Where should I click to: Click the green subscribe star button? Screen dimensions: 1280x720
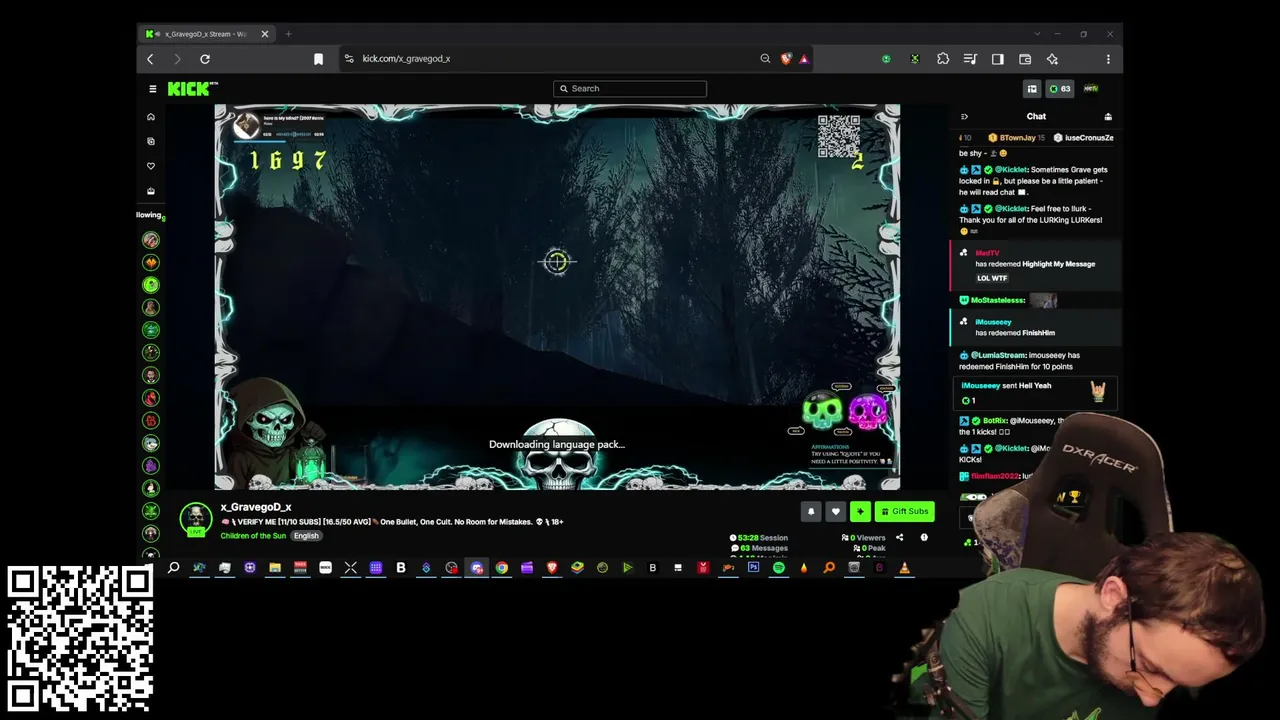[860, 512]
